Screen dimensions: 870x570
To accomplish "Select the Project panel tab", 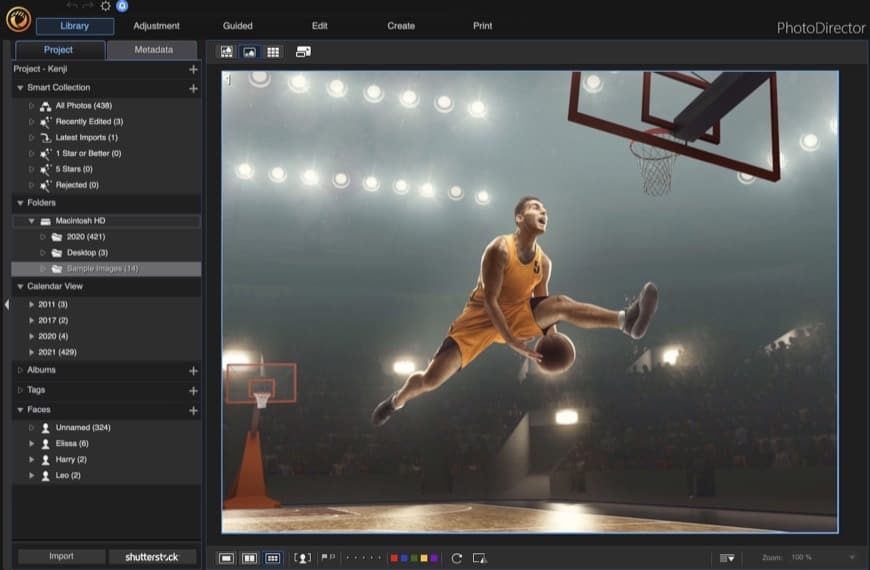I will click(60, 50).
